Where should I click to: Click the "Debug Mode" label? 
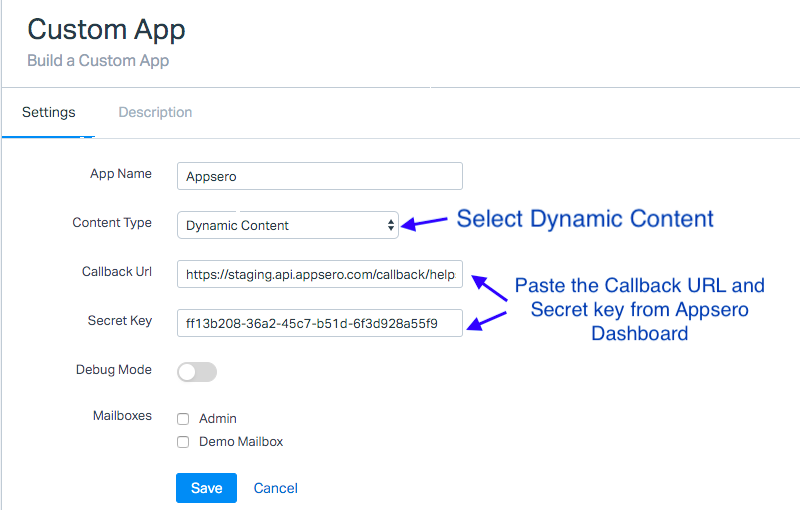tap(114, 369)
